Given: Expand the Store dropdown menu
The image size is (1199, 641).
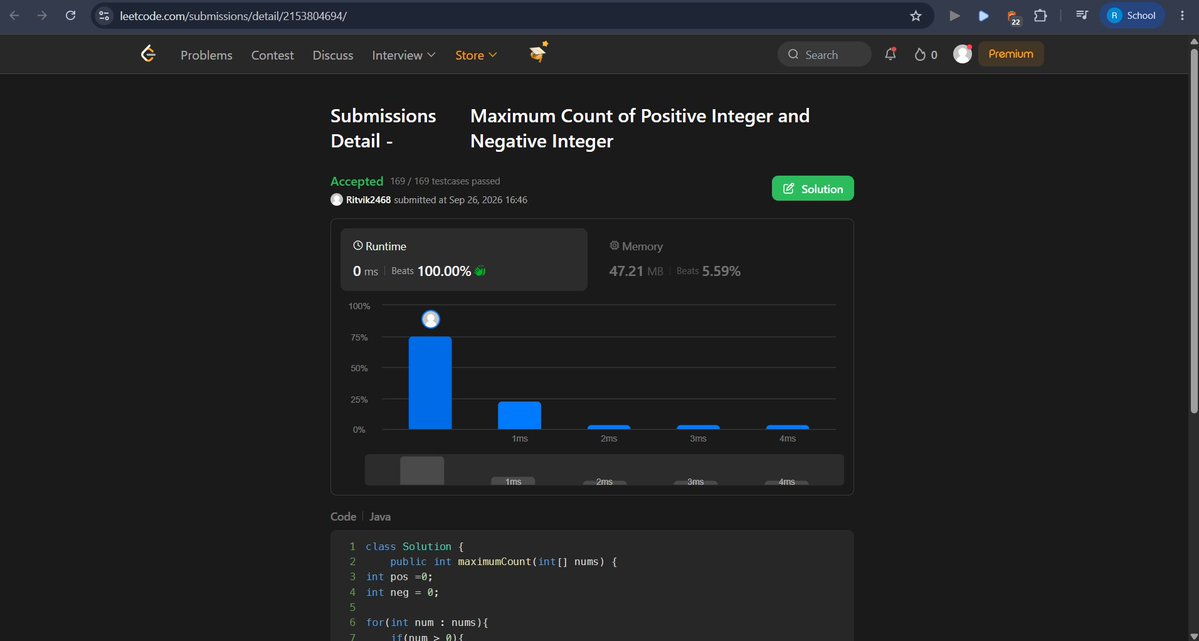Looking at the screenshot, I should 476,55.
